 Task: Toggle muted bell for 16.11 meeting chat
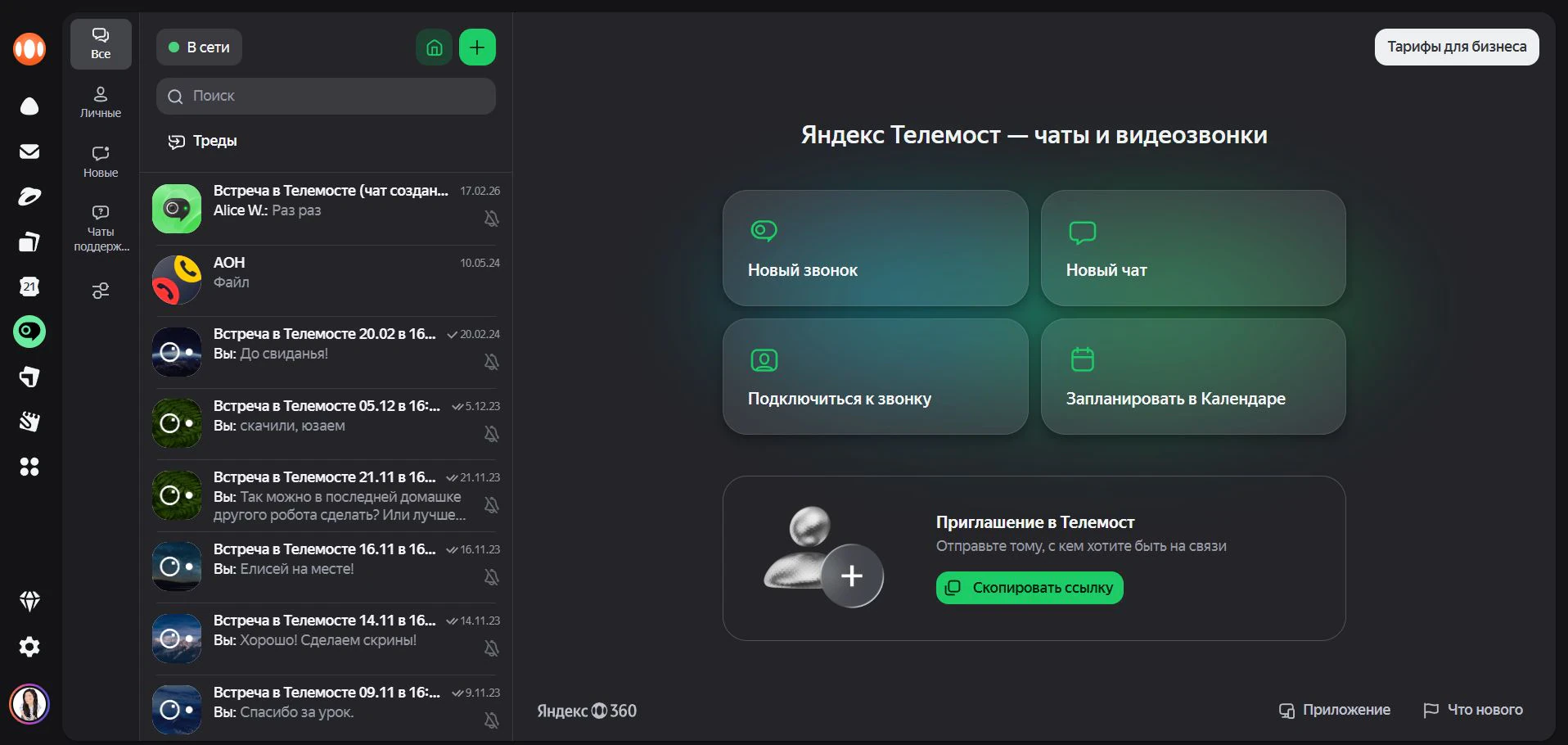(x=492, y=577)
